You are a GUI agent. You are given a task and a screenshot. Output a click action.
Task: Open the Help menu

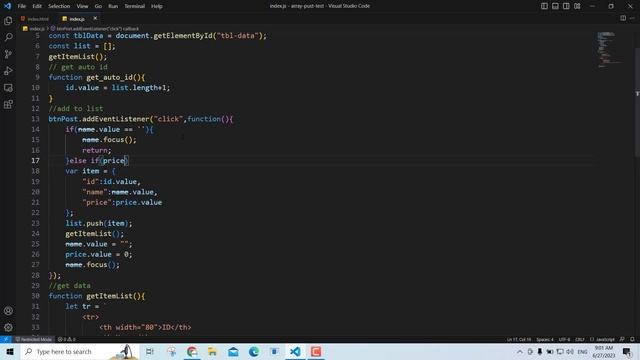(157, 6)
